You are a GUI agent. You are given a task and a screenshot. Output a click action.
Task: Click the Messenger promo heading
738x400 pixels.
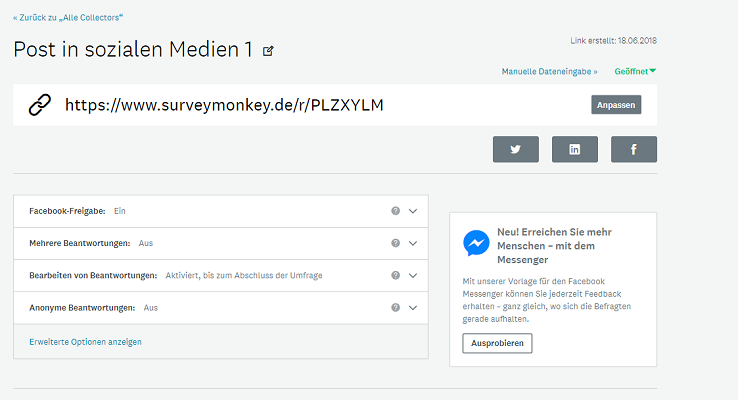554,246
